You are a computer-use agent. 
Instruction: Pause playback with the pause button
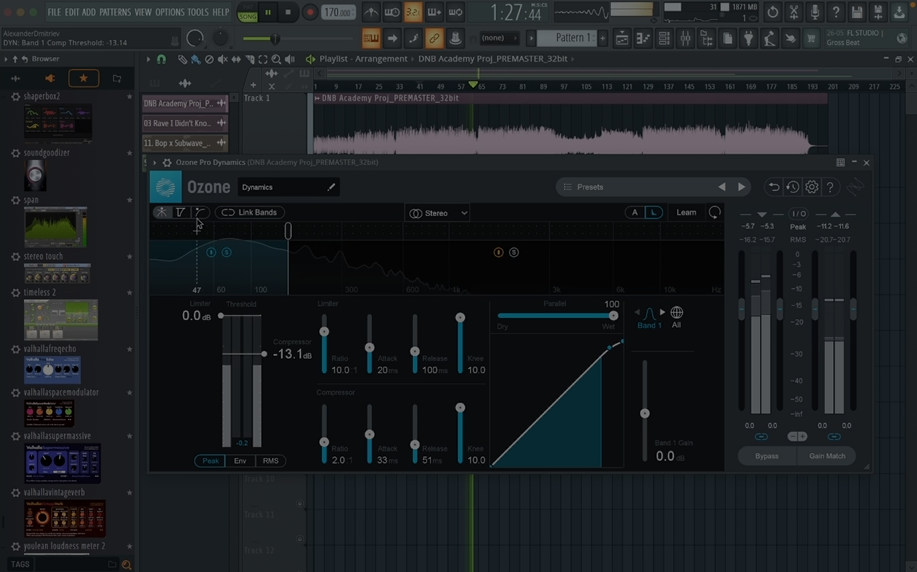coord(268,12)
